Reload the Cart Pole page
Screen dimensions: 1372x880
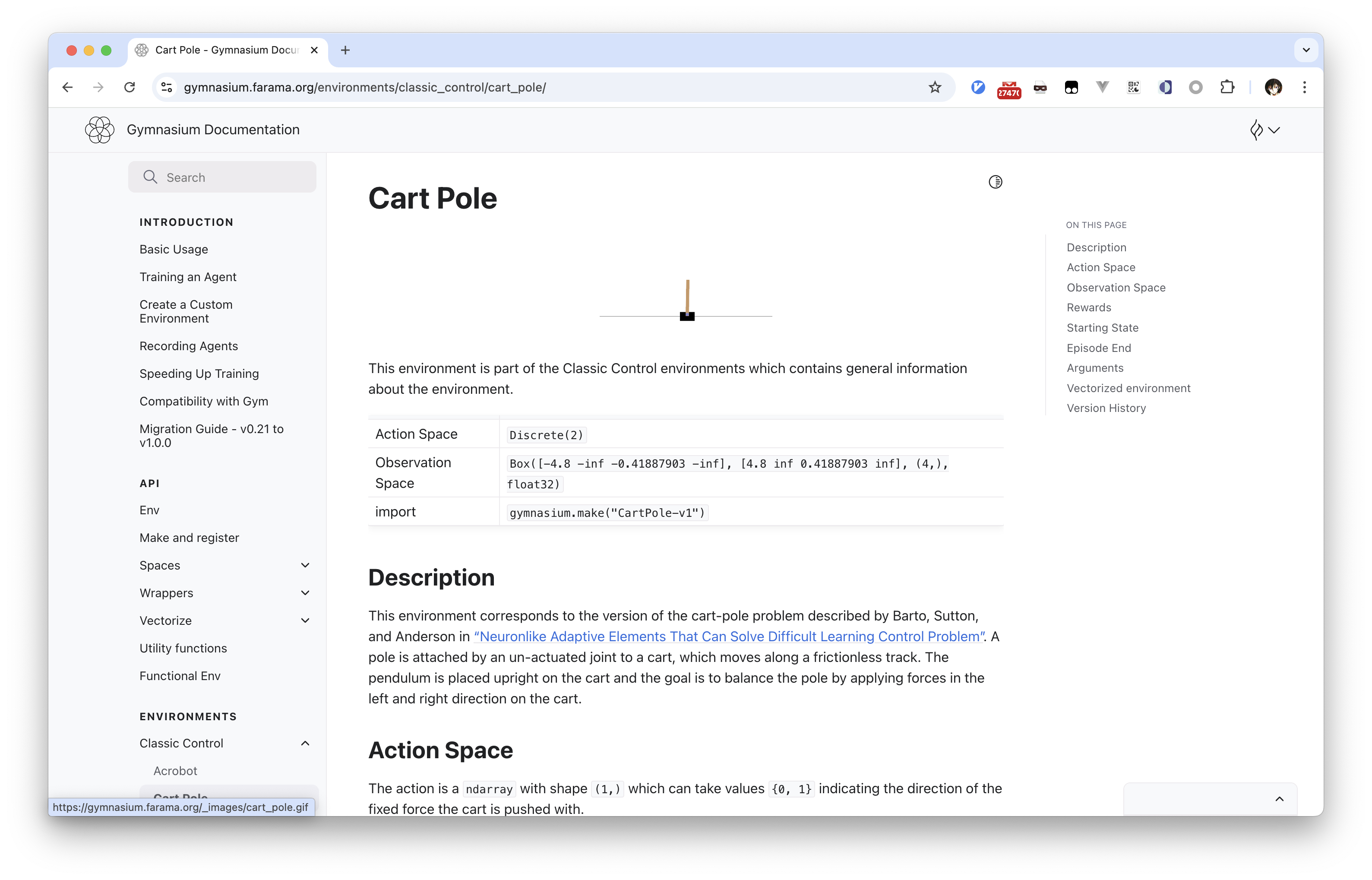pyautogui.click(x=130, y=87)
